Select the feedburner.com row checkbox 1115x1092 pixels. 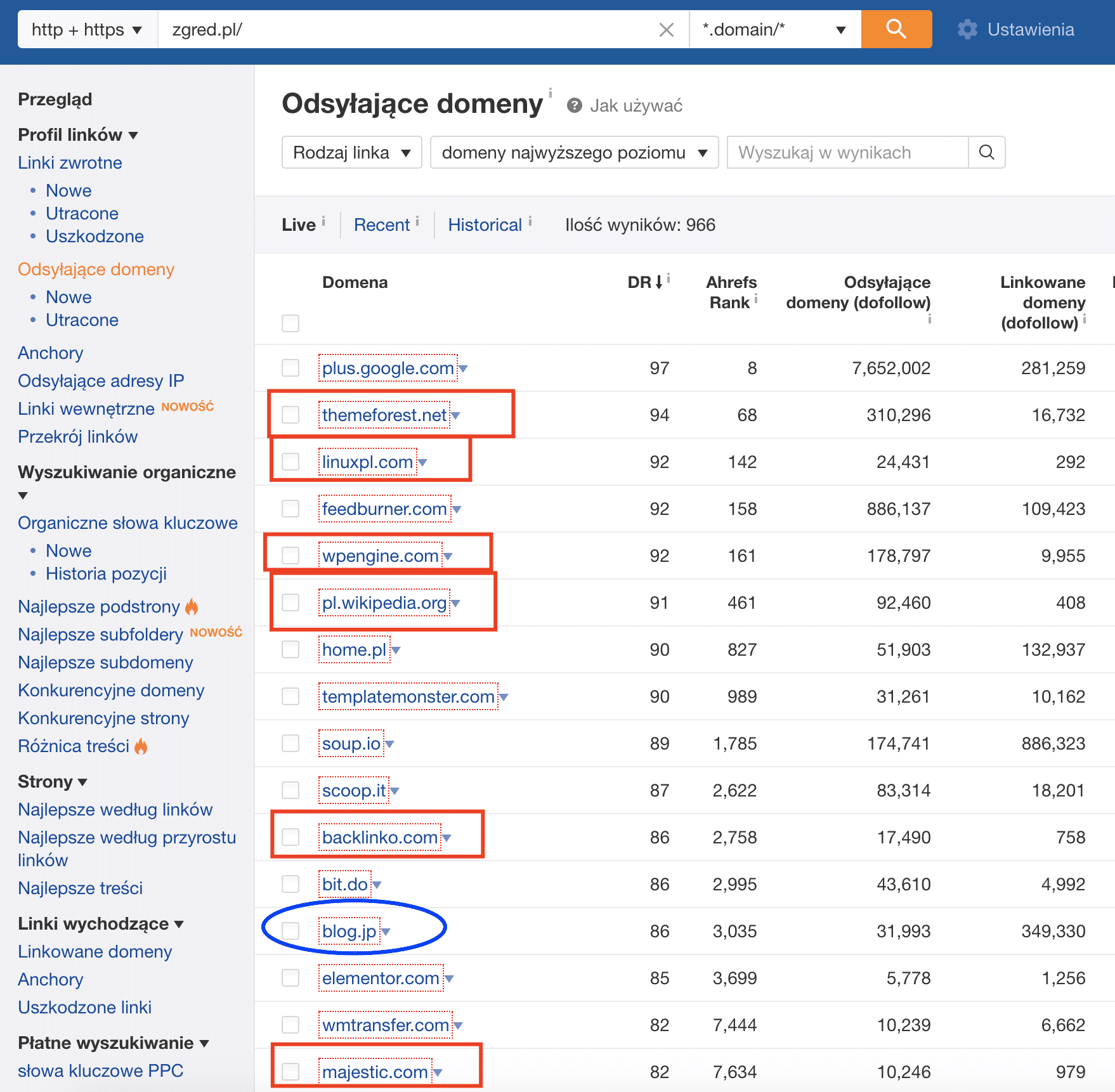tap(290, 509)
